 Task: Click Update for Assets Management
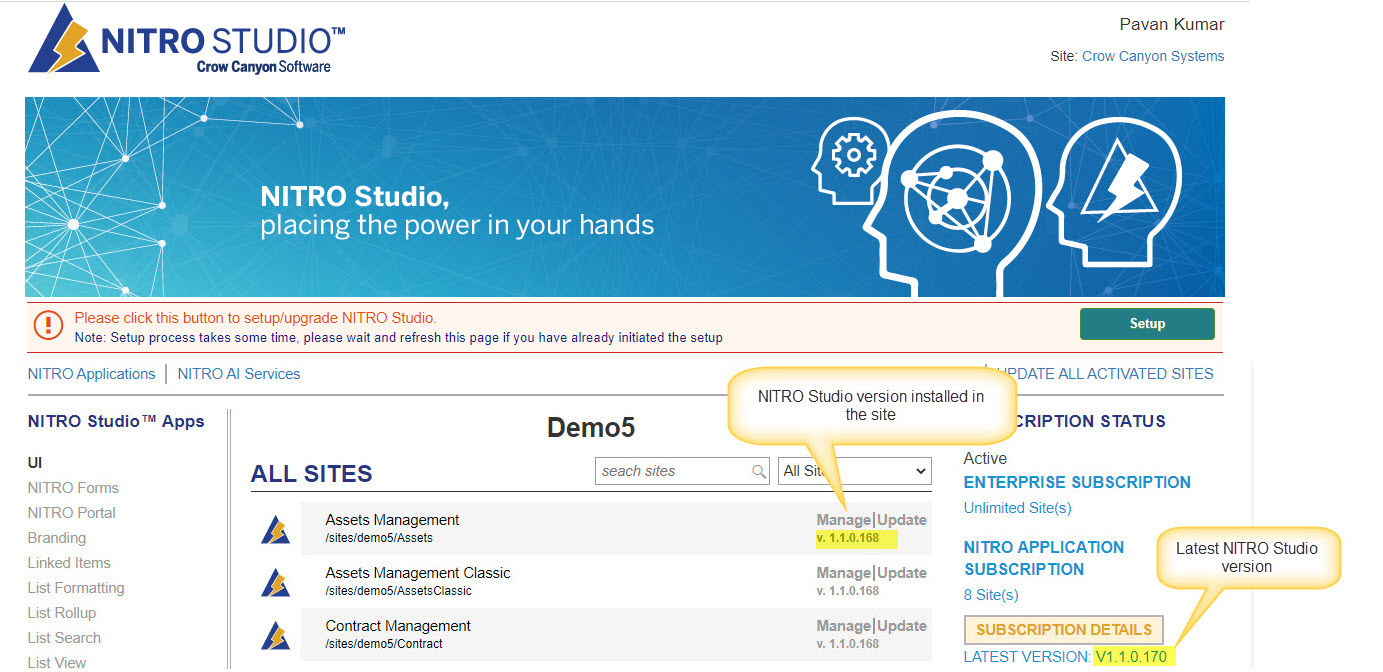pyautogui.click(x=902, y=520)
